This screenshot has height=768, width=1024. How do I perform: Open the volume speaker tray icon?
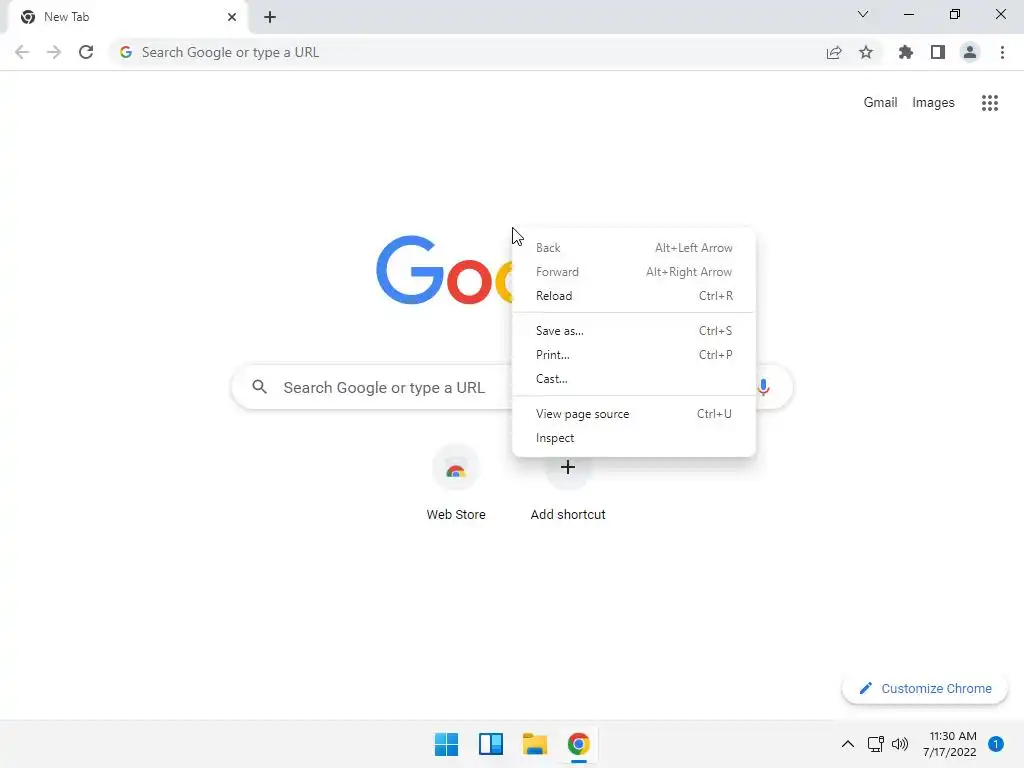(900, 744)
